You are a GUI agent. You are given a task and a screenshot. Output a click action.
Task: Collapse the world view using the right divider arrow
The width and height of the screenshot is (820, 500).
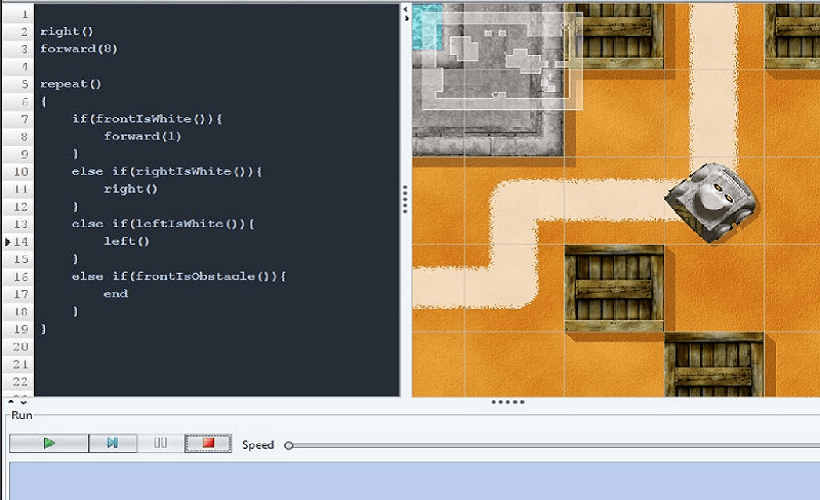point(405,18)
